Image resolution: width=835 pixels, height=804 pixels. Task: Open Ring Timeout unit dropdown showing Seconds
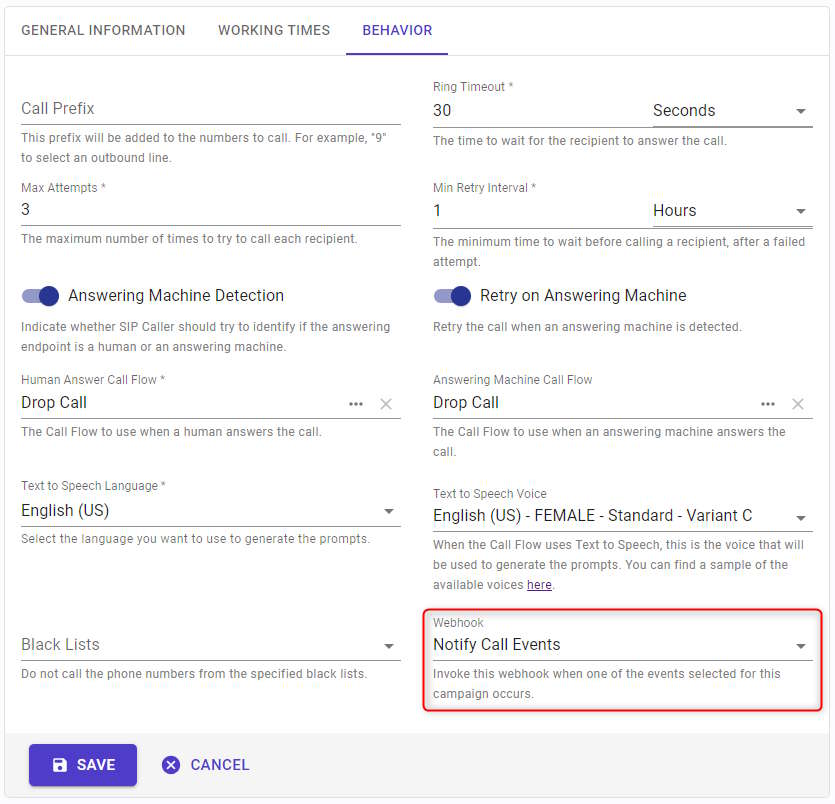pyautogui.click(x=732, y=111)
